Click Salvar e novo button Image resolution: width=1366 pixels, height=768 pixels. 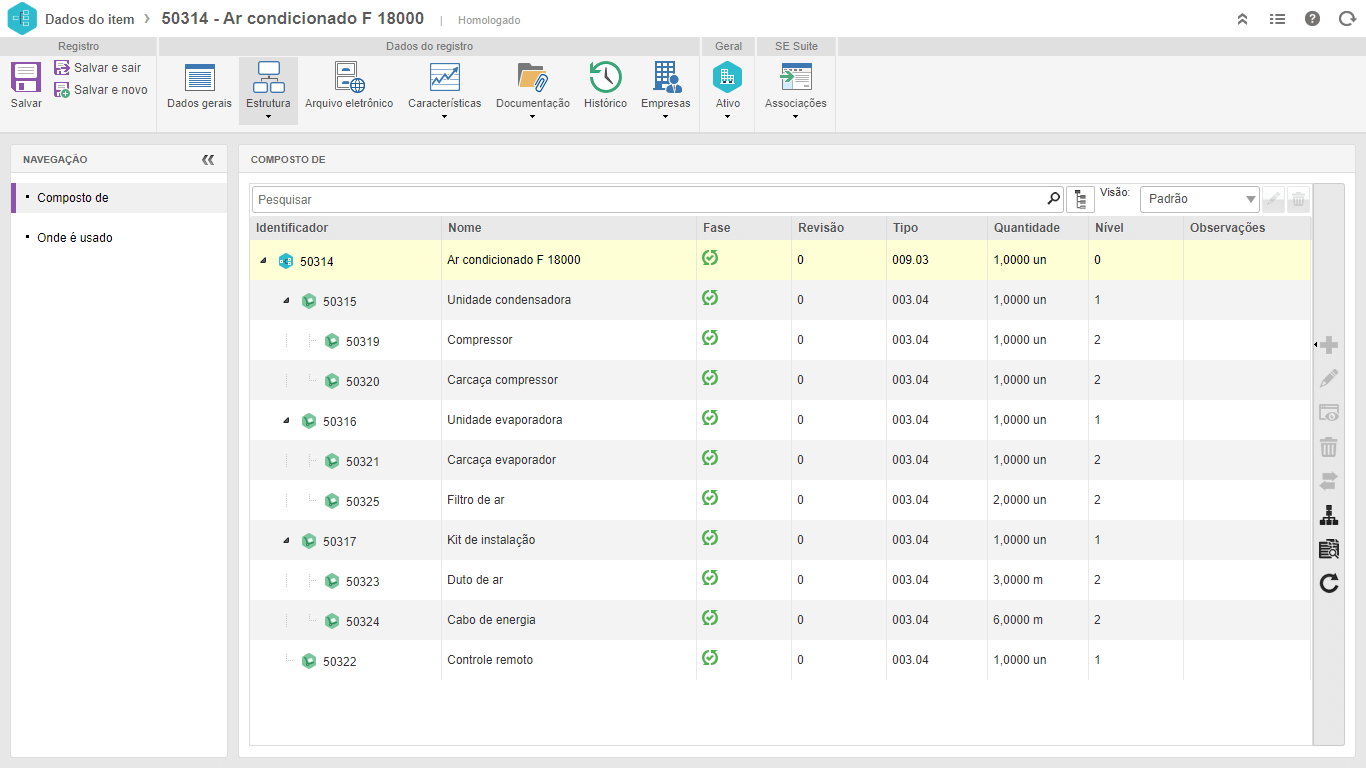tap(101, 90)
